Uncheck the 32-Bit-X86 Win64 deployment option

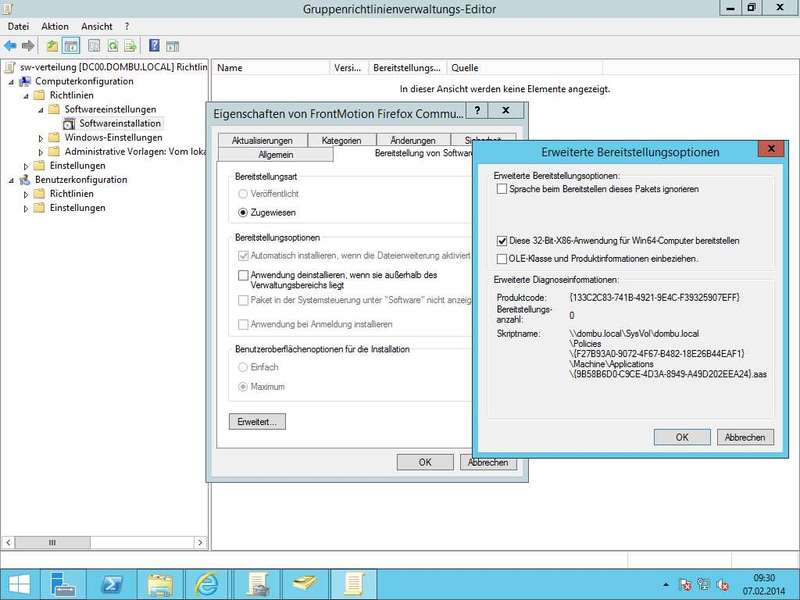[502, 241]
